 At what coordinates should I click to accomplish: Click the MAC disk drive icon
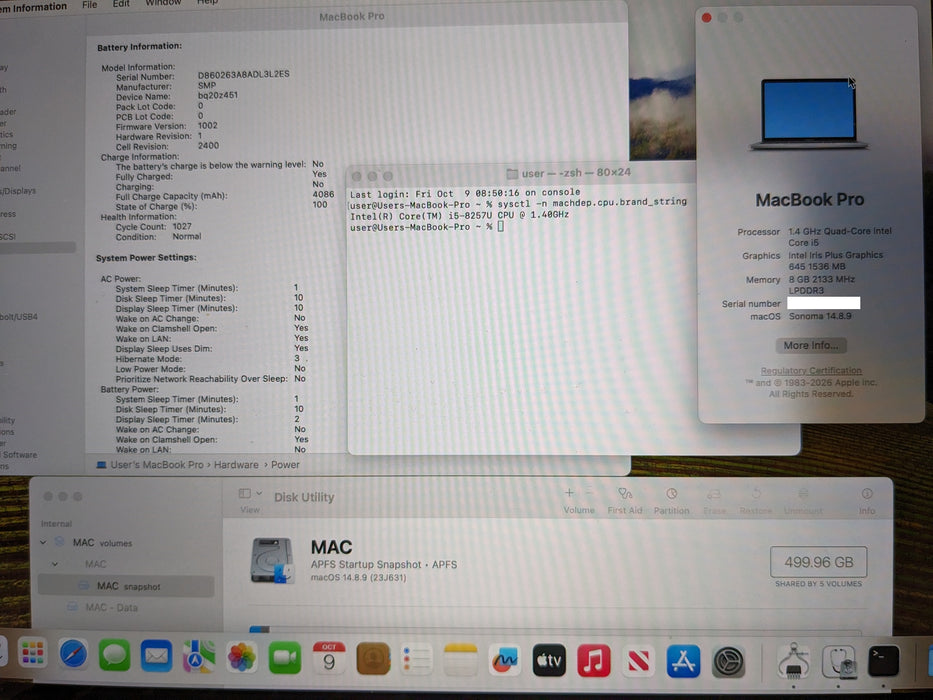[x=272, y=560]
